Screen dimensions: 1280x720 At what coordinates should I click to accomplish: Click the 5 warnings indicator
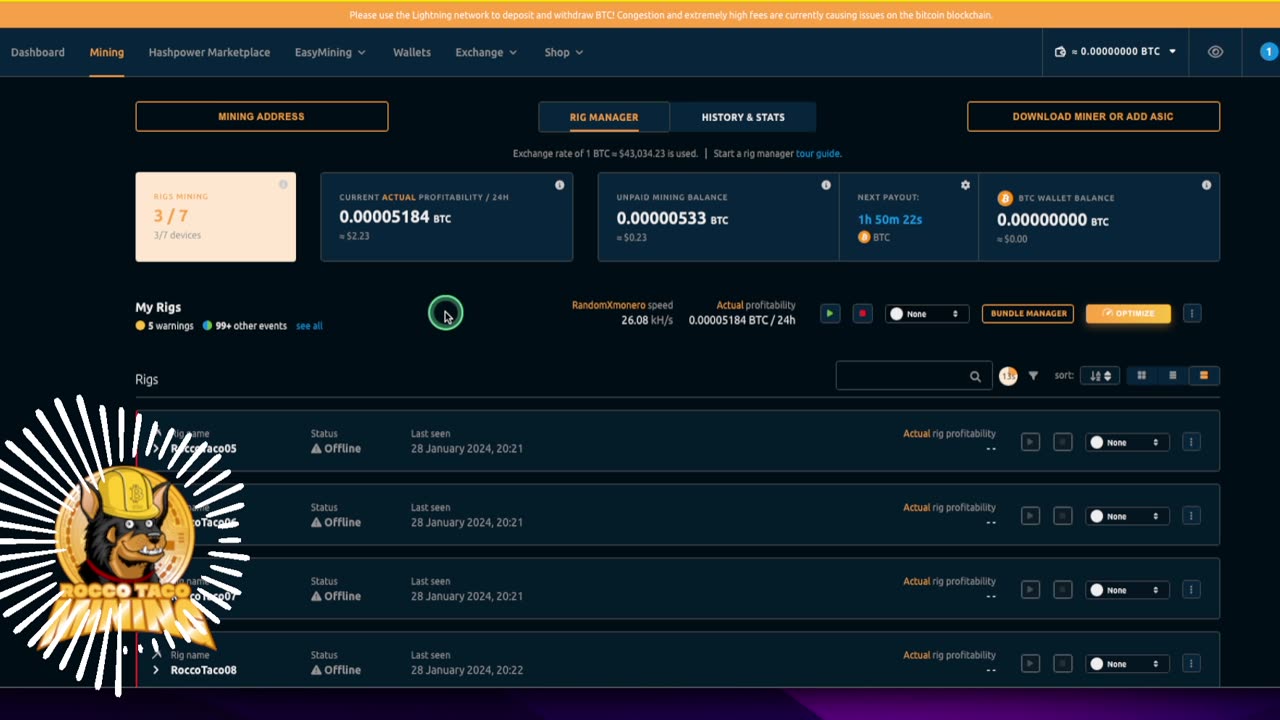pyautogui.click(x=164, y=326)
